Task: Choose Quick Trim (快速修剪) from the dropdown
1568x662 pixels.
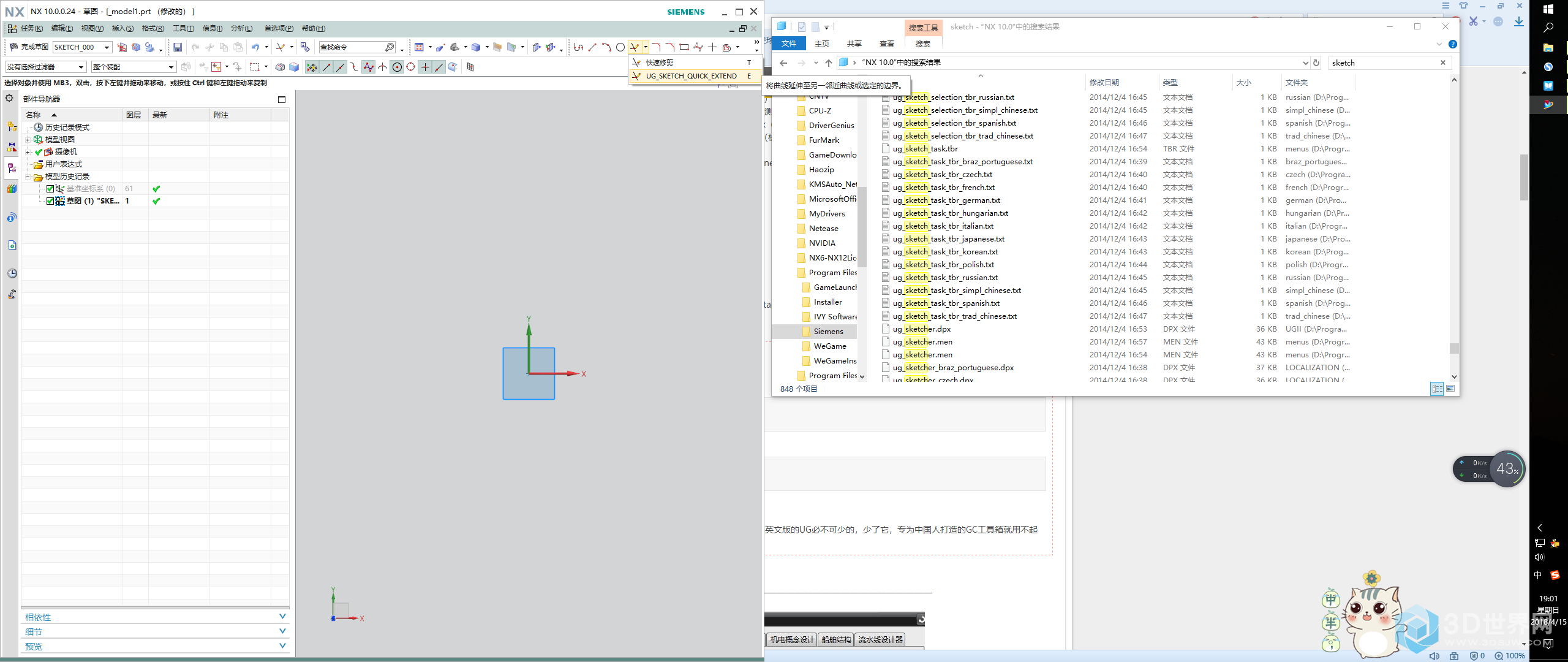Action: pos(696,63)
